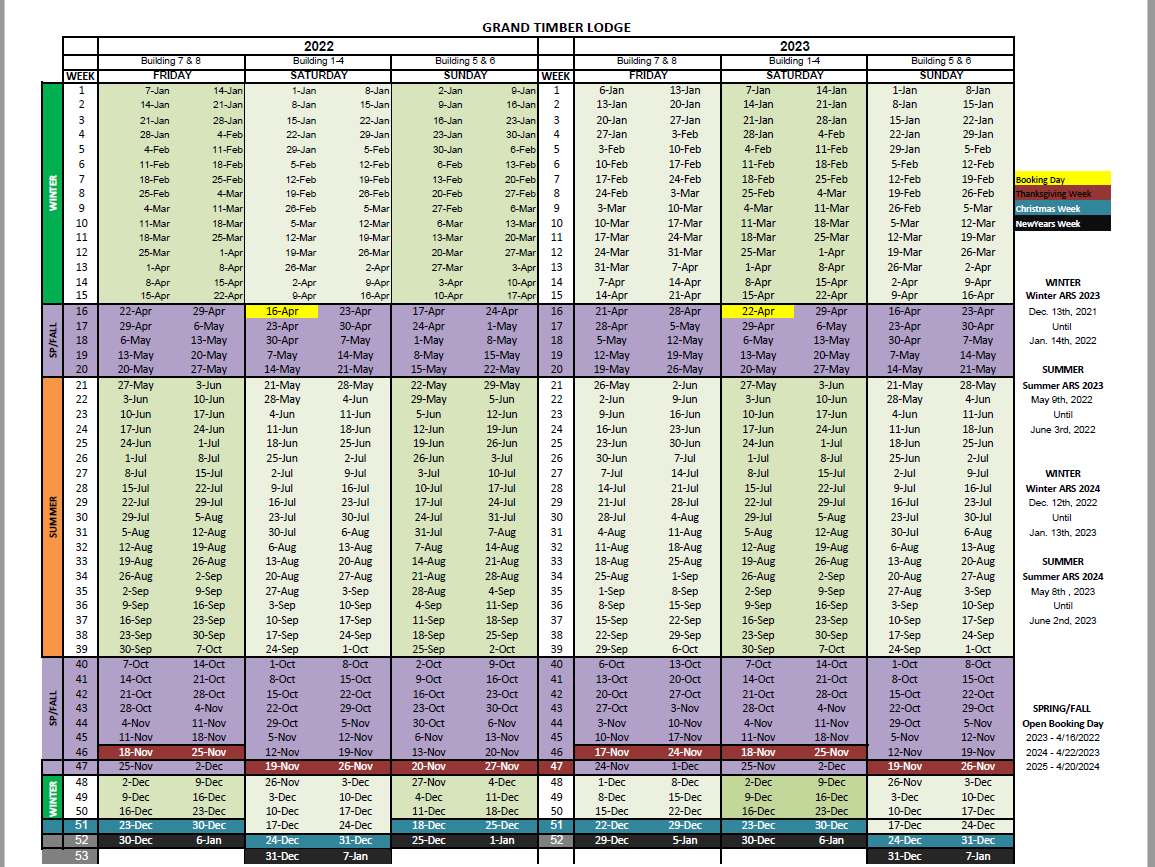Viewport: 1155px width, 867px height.
Task: Click the 2023 Building 1-4 header
Action: click(794, 61)
